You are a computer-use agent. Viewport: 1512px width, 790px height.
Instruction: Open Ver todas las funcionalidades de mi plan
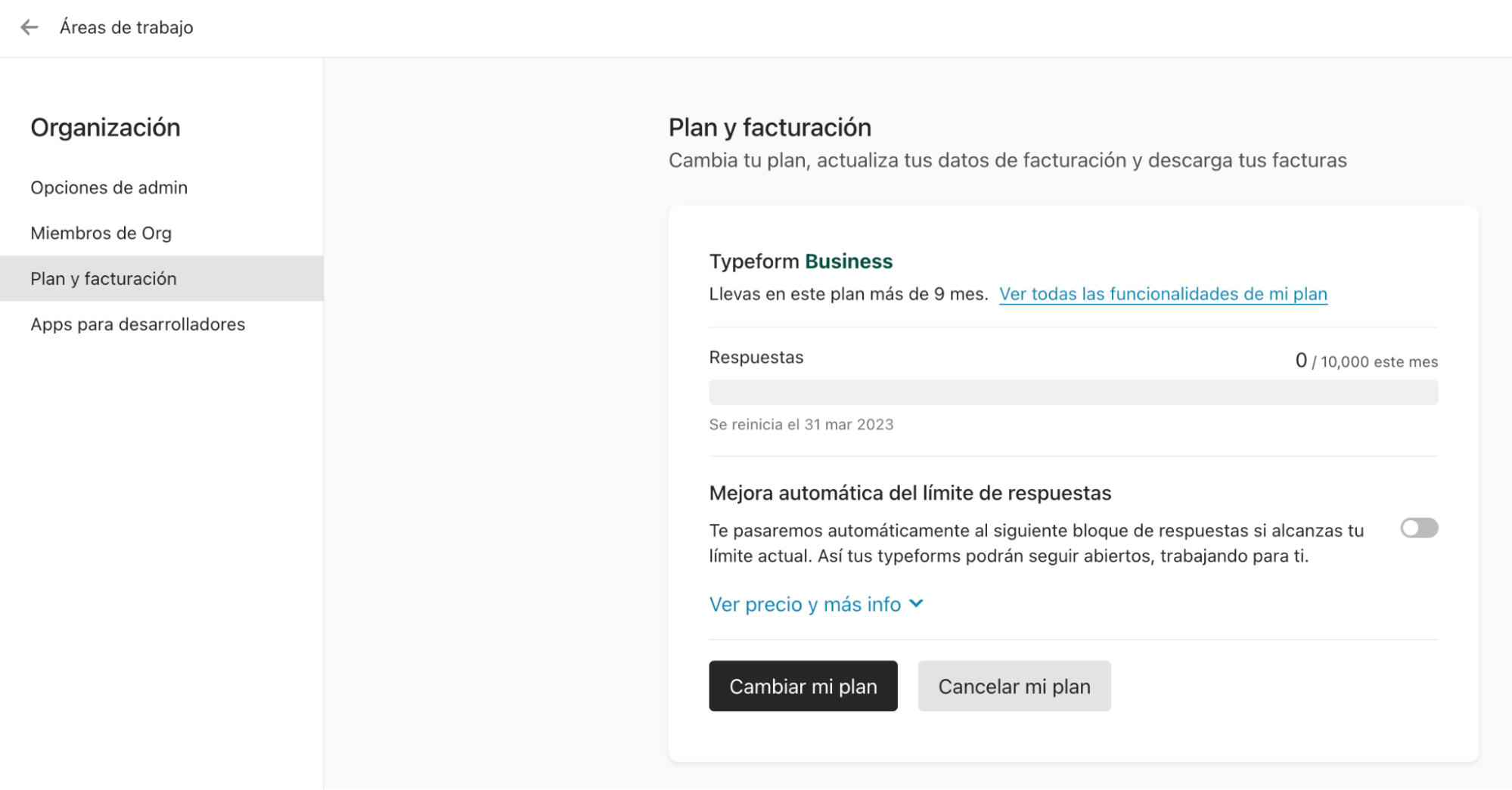(x=1163, y=294)
